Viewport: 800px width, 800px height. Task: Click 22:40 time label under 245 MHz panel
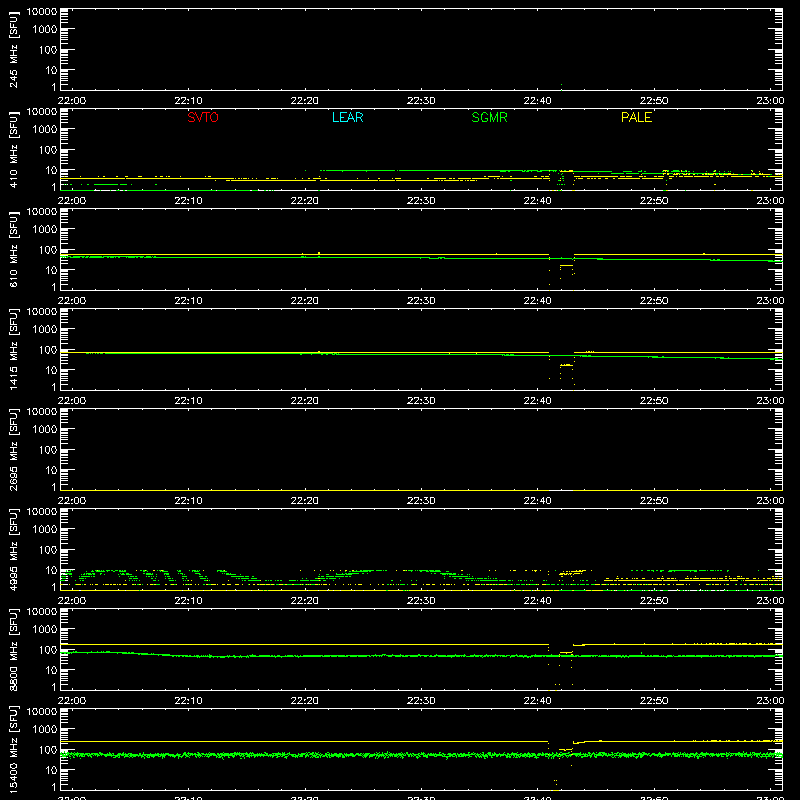tap(537, 101)
